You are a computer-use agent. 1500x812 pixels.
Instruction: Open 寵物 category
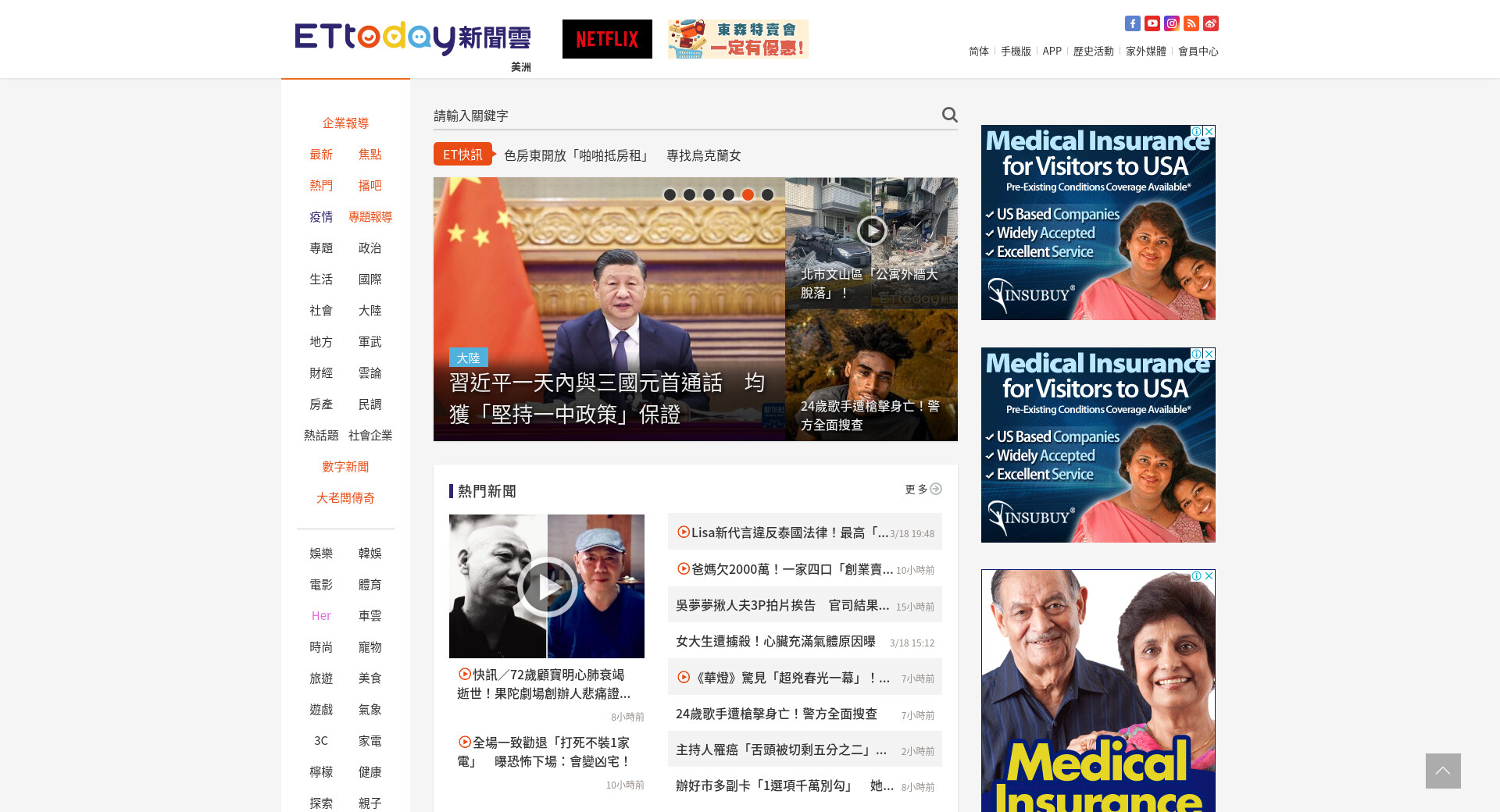pos(370,647)
